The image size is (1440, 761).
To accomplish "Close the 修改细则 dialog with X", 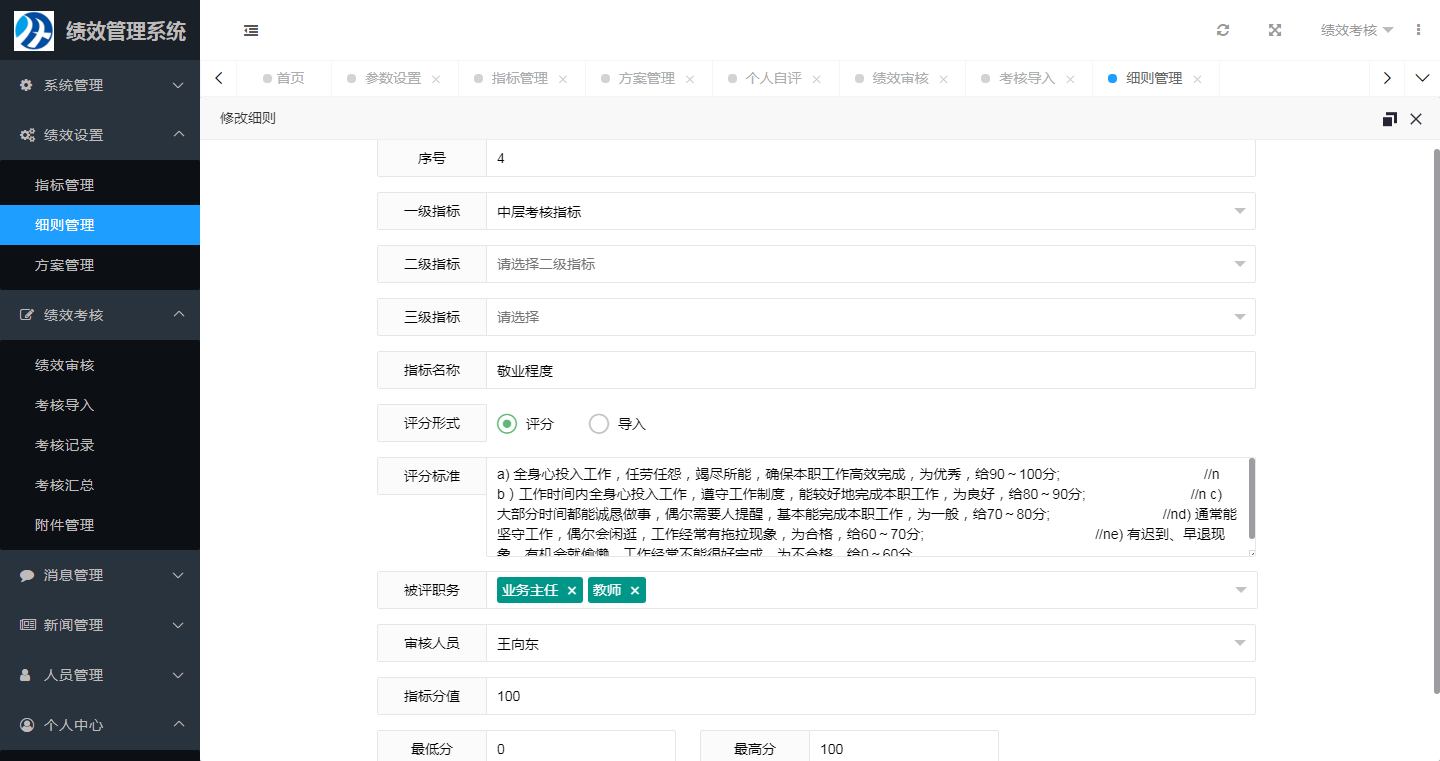I will tap(1416, 119).
